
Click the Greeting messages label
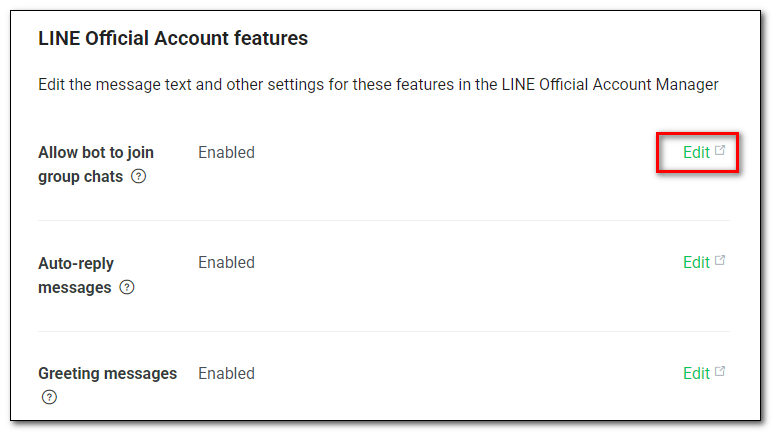point(107,373)
